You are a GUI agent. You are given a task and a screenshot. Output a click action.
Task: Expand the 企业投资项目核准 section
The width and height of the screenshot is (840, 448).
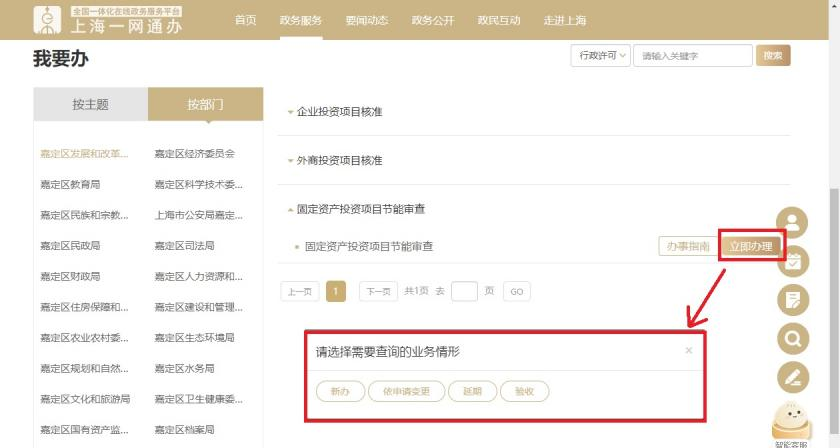339,112
